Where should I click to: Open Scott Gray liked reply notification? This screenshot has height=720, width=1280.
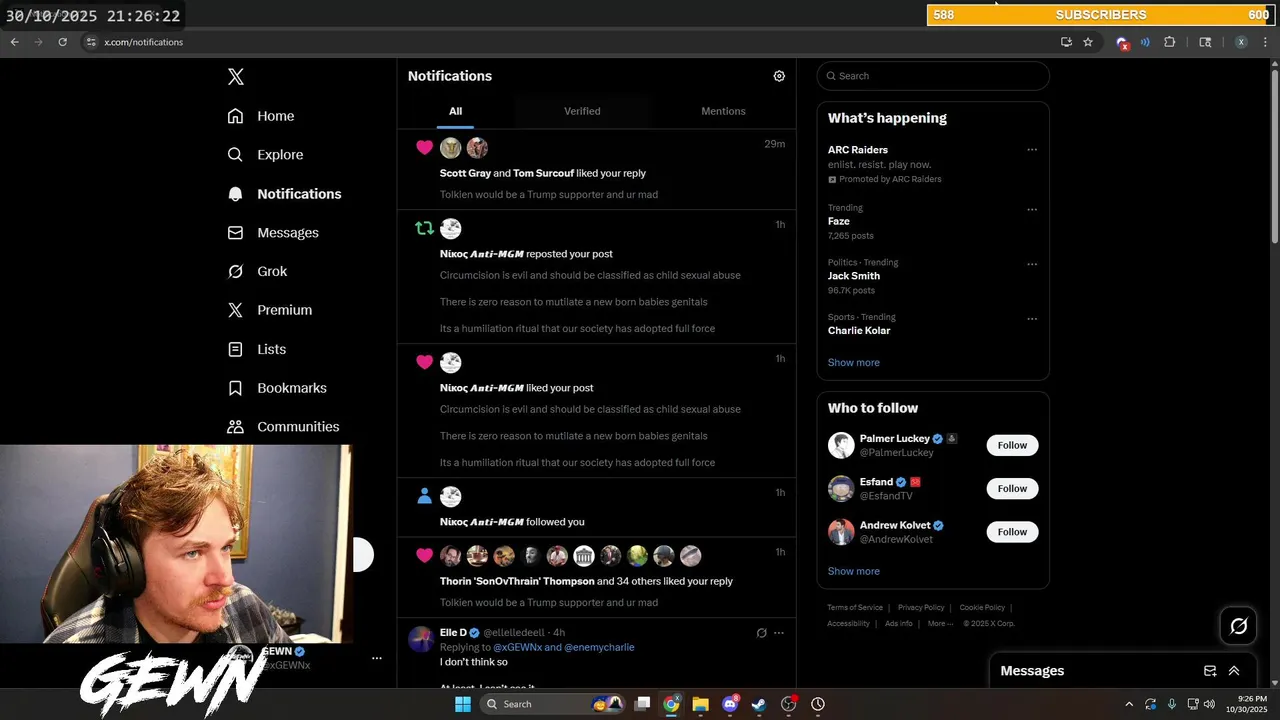pos(597,169)
